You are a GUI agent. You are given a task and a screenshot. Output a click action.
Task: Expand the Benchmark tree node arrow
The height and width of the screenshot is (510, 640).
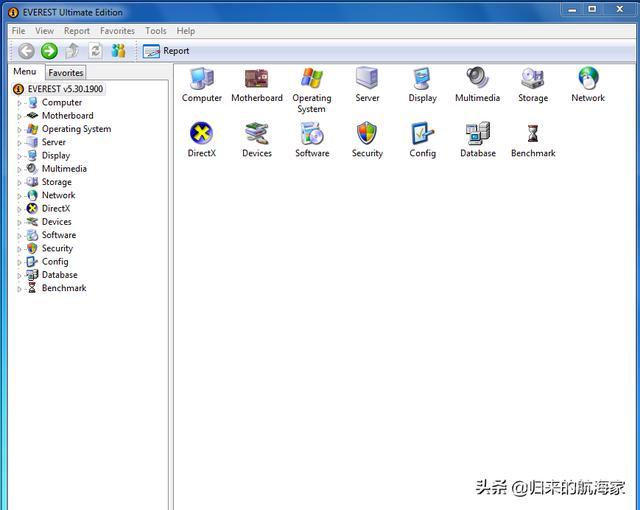coord(19,289)
